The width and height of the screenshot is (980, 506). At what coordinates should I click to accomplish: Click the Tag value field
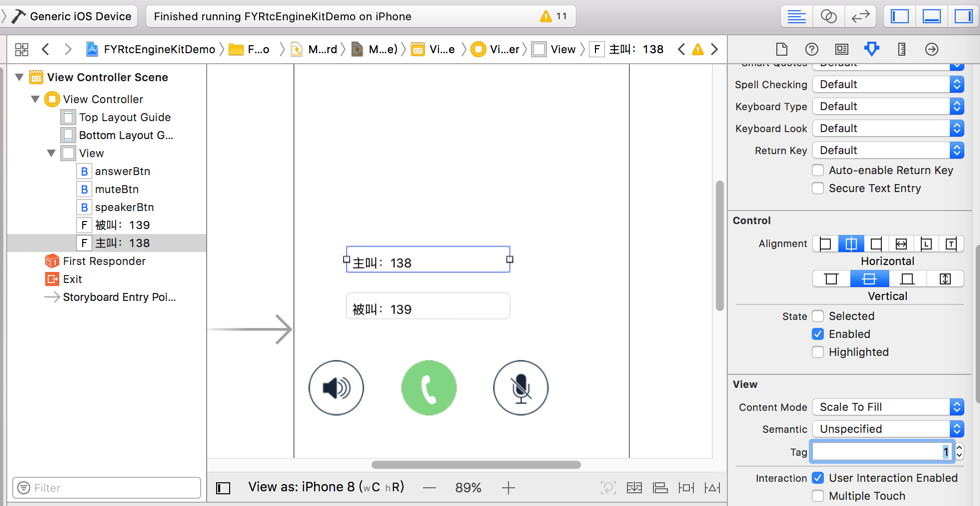[x=882, y=451]
